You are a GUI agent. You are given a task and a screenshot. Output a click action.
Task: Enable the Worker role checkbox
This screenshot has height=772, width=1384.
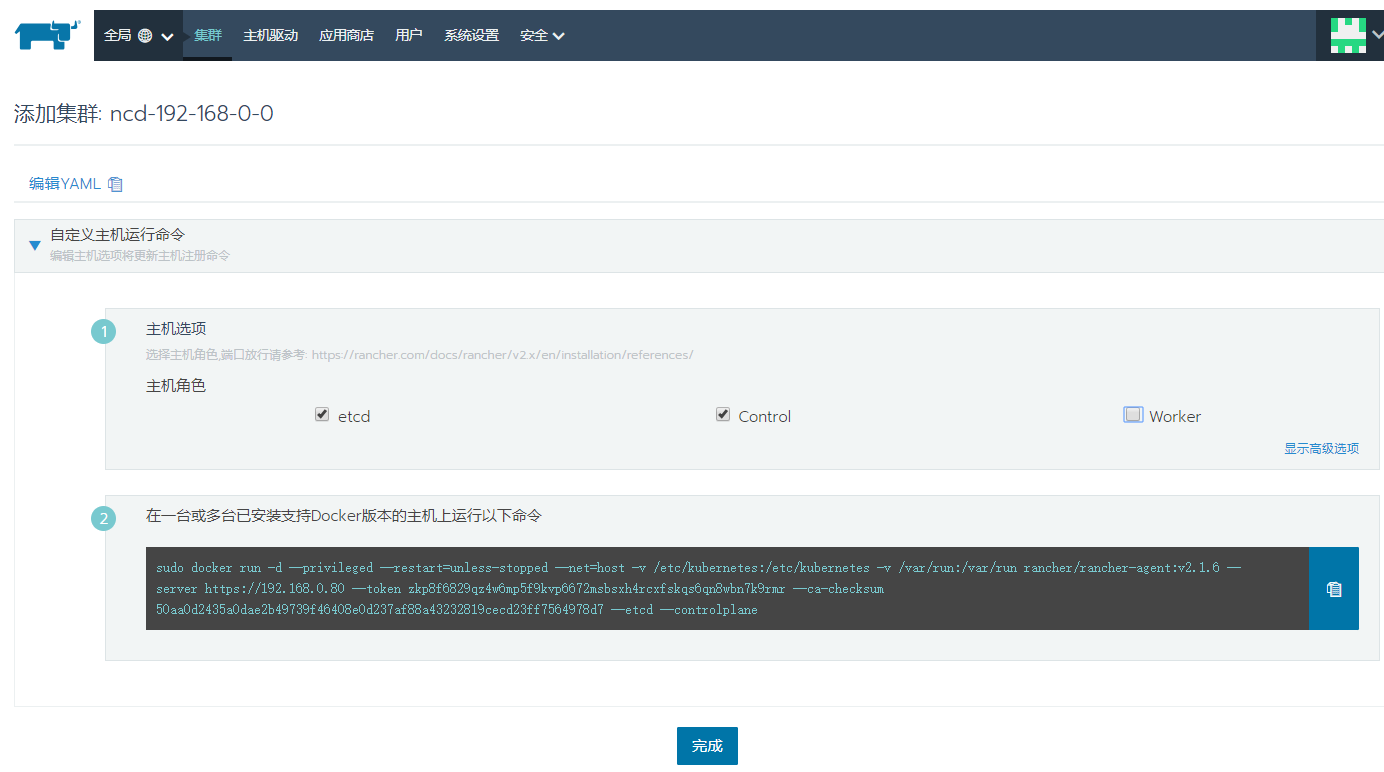(1133, 414)
